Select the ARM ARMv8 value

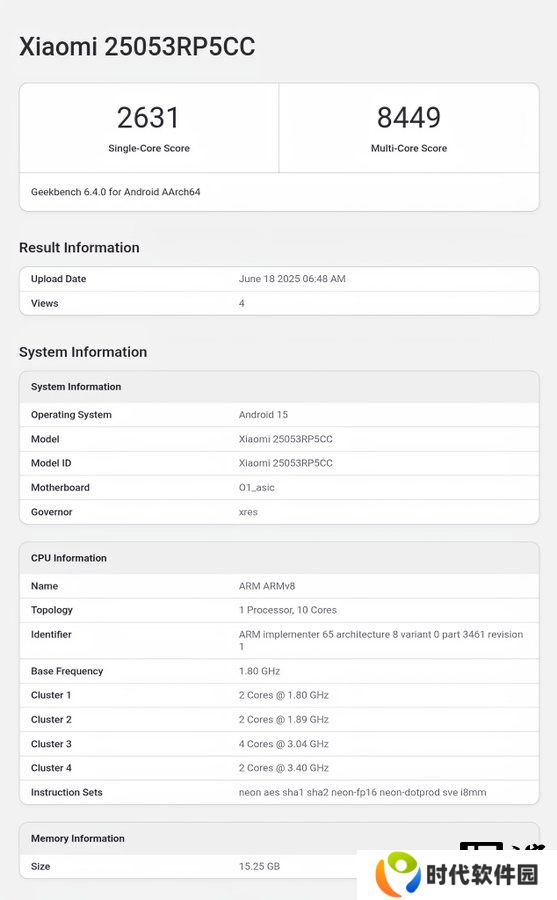click(267, 586)
